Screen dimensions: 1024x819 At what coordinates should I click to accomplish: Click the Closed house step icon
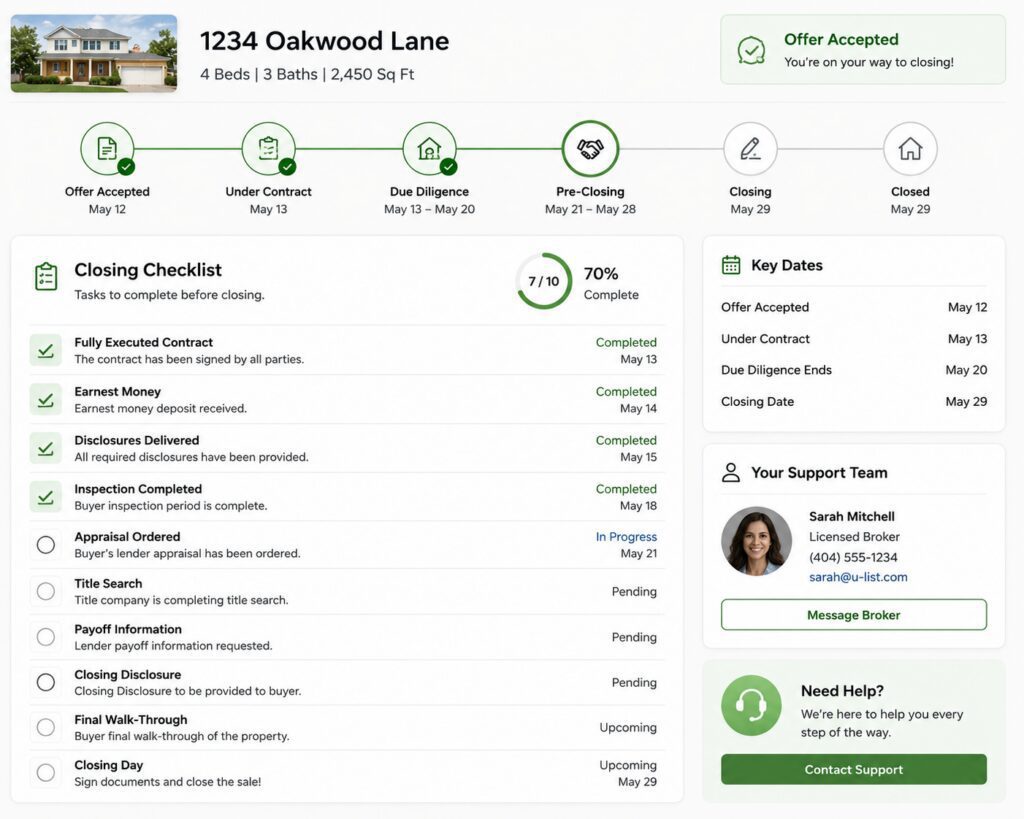click(910, 149)
